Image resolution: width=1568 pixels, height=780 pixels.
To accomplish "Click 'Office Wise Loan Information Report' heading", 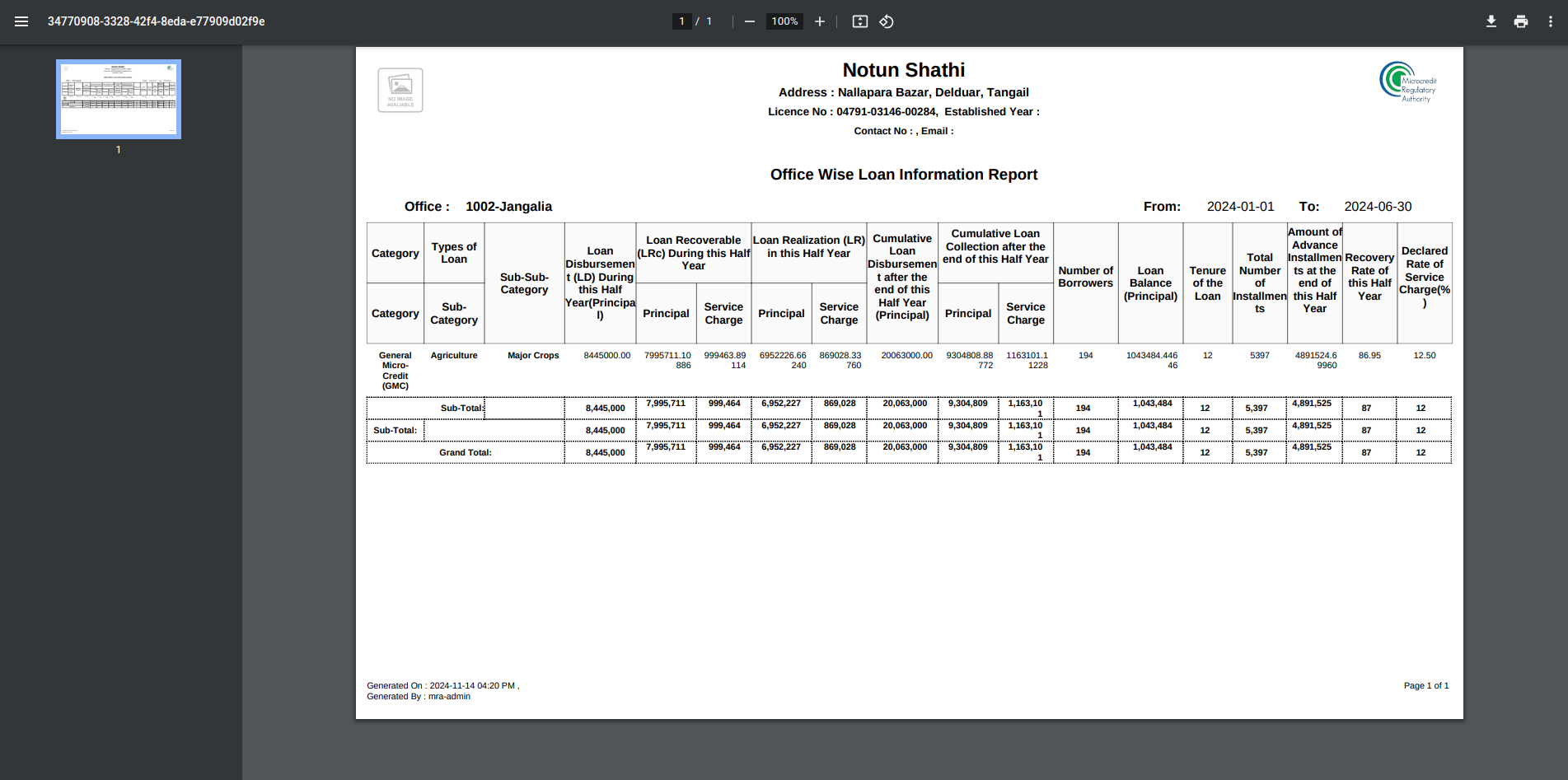I will click(904, 175).
